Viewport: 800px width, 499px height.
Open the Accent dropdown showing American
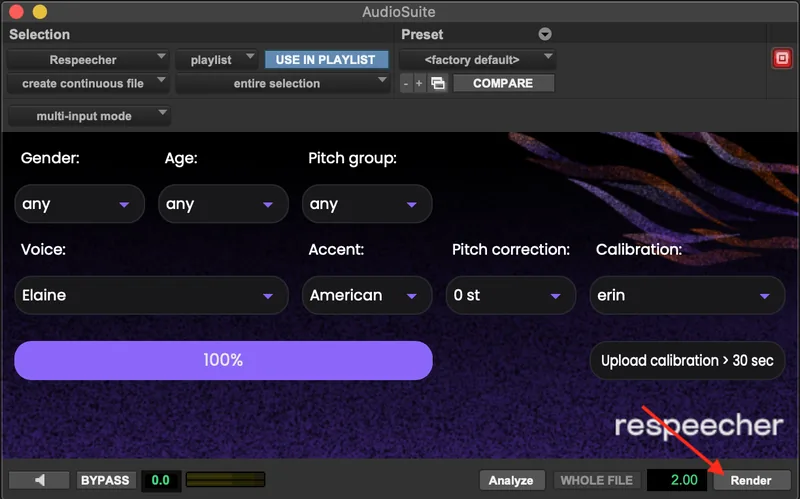pos(367,295)
